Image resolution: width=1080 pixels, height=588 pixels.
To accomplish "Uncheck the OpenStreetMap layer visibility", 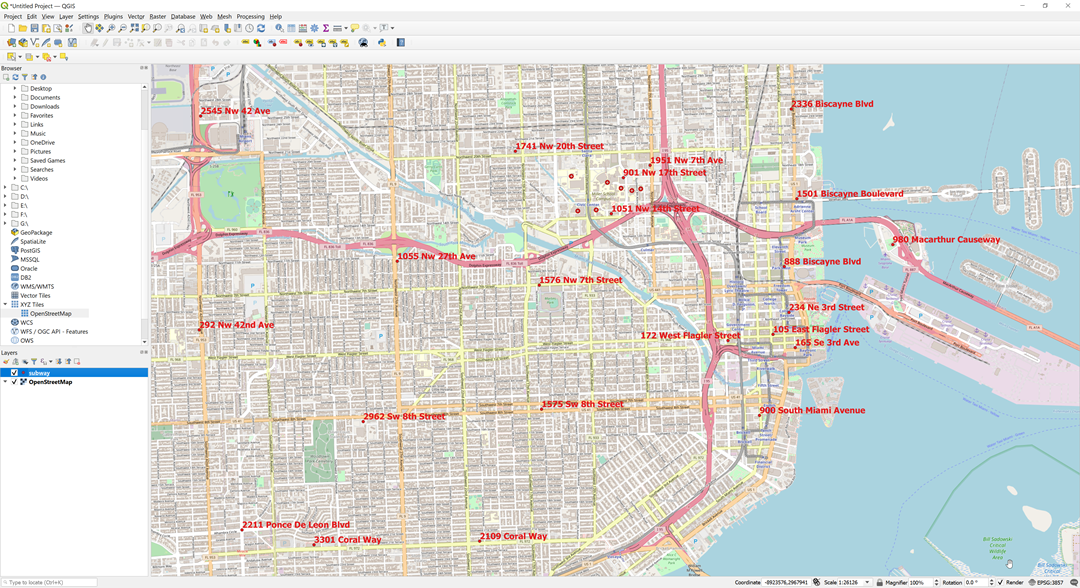I will point(14,381).
